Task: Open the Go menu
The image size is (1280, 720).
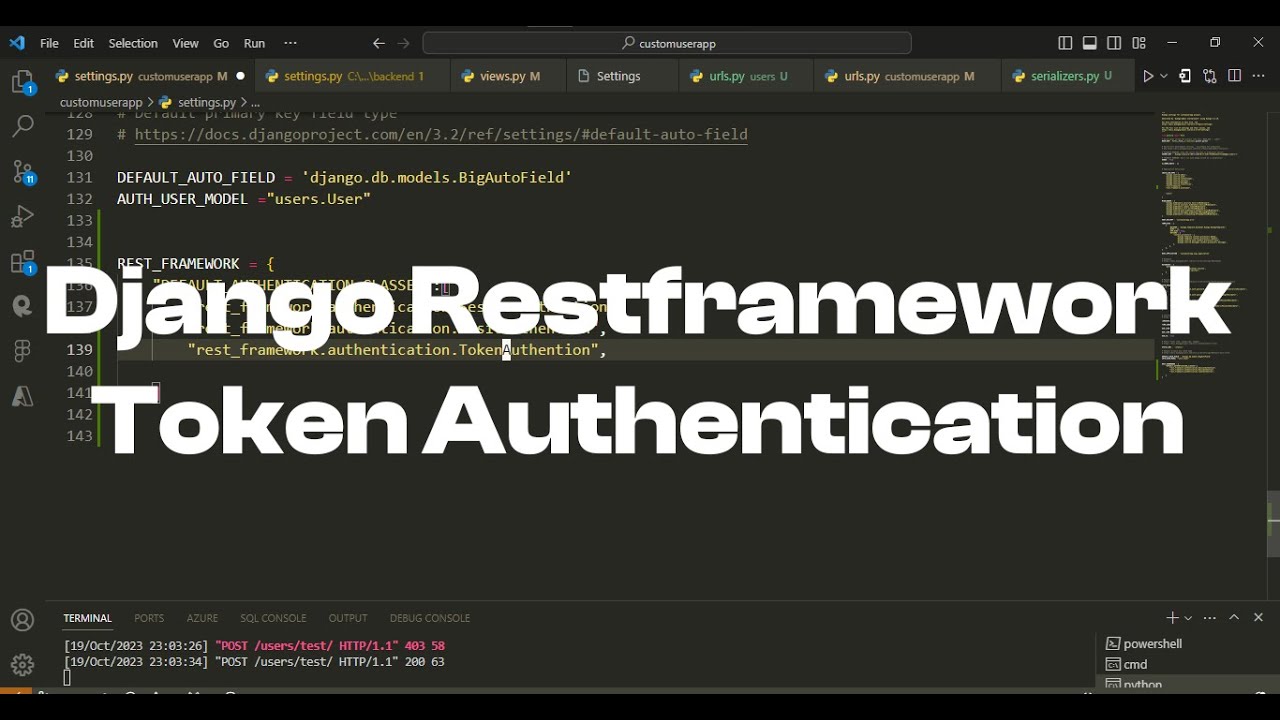Action: click(x=221, y=43)
